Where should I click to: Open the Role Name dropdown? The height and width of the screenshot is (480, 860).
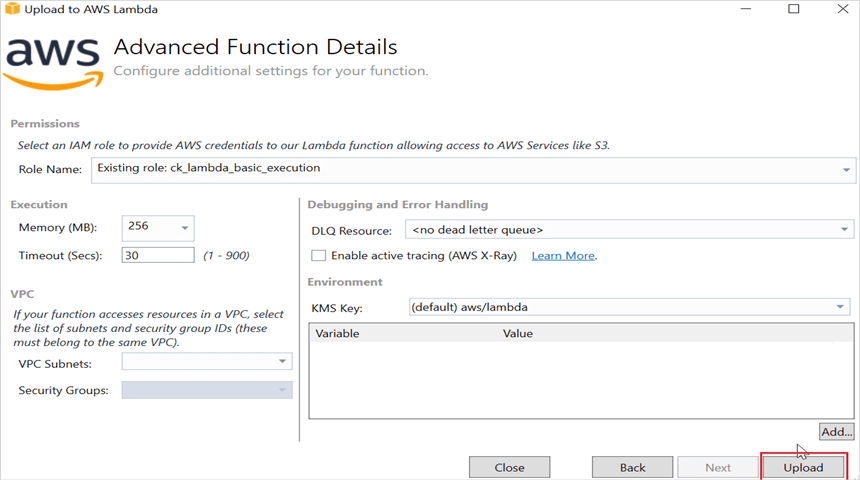click(473, 169)
